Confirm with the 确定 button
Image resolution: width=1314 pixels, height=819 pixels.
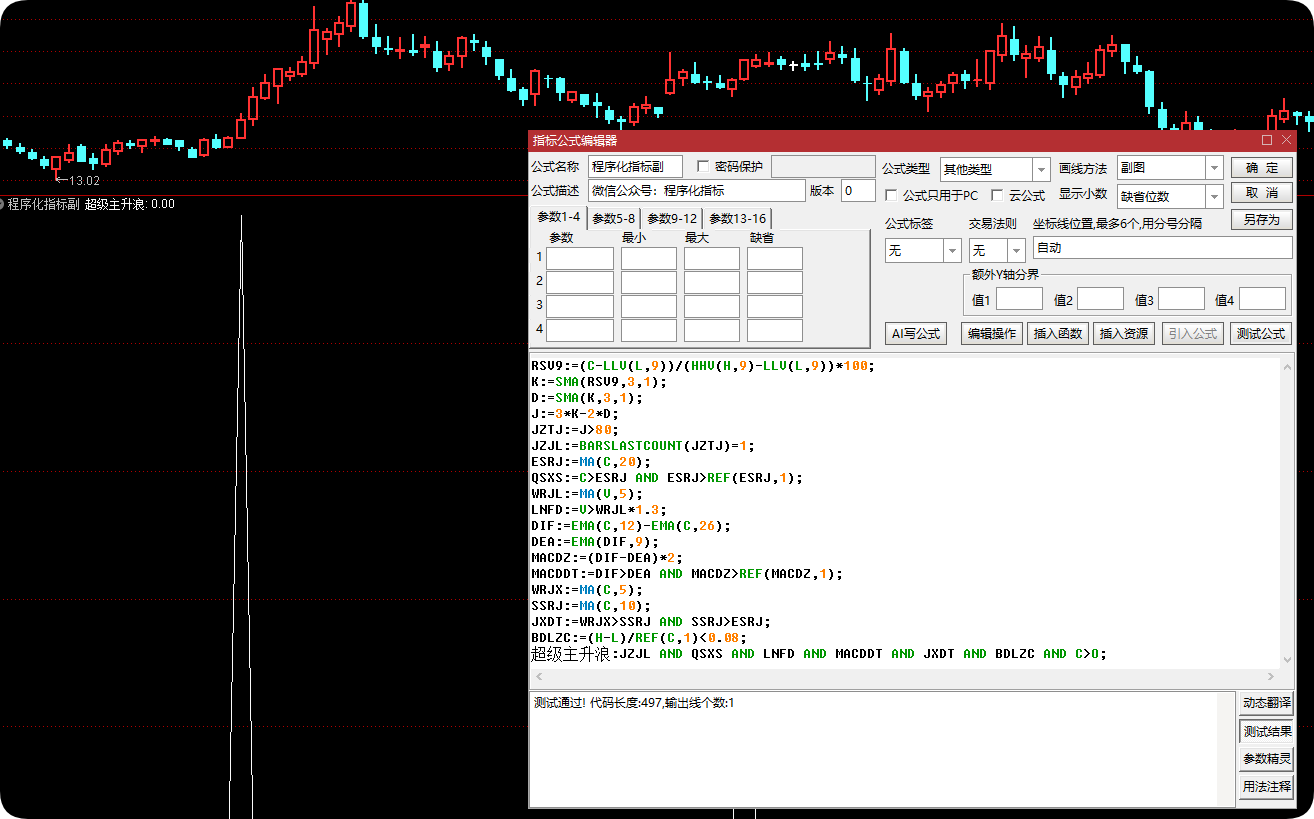coord(1261,167)
